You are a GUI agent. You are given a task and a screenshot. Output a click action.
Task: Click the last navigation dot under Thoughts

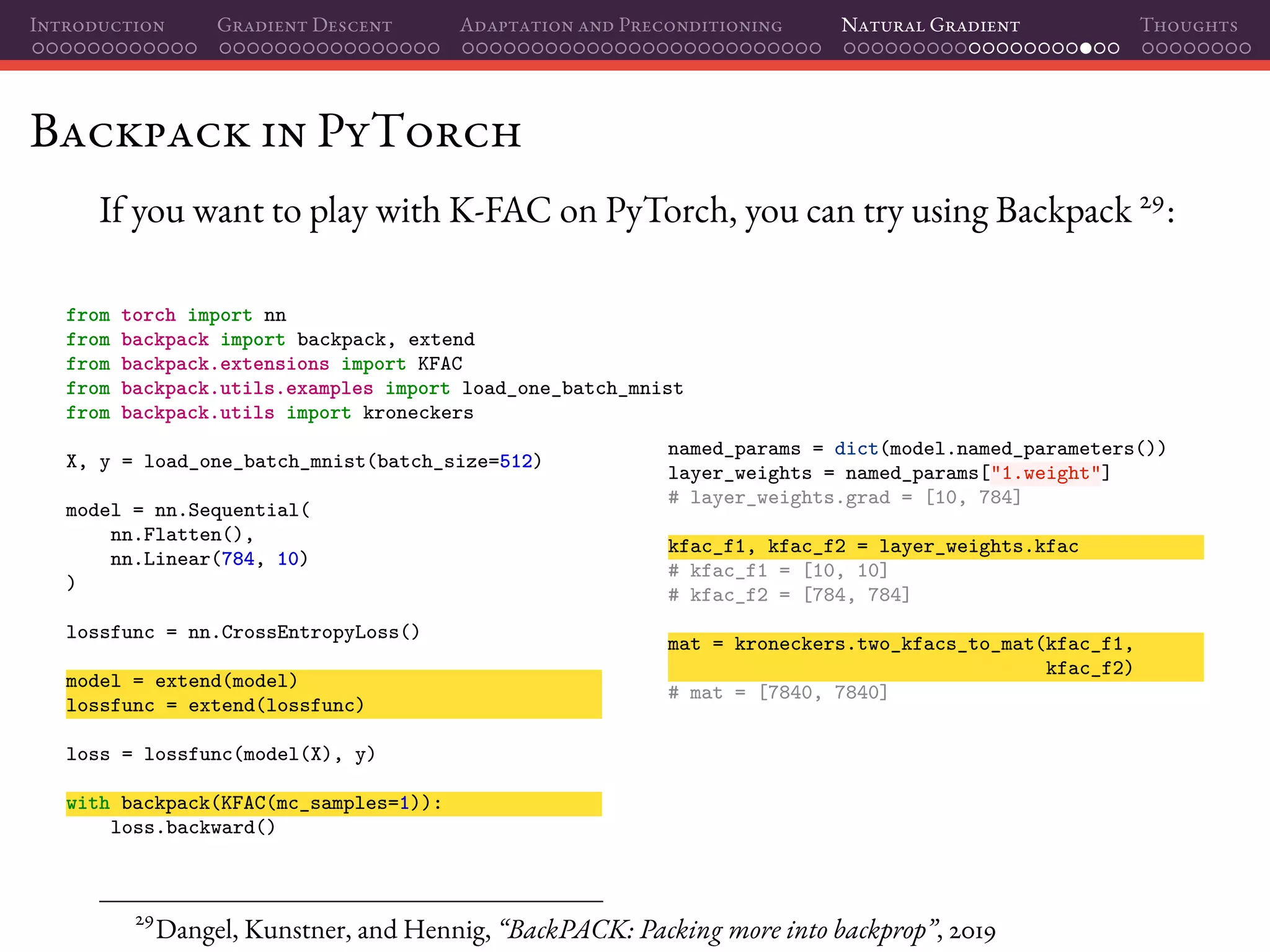(1245, 48)
